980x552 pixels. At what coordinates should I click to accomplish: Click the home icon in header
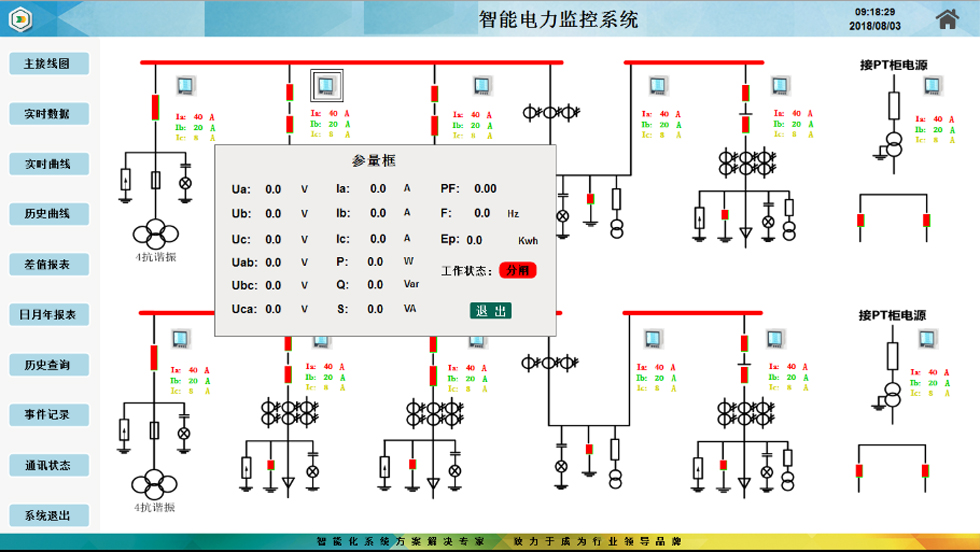coord(946,19)
